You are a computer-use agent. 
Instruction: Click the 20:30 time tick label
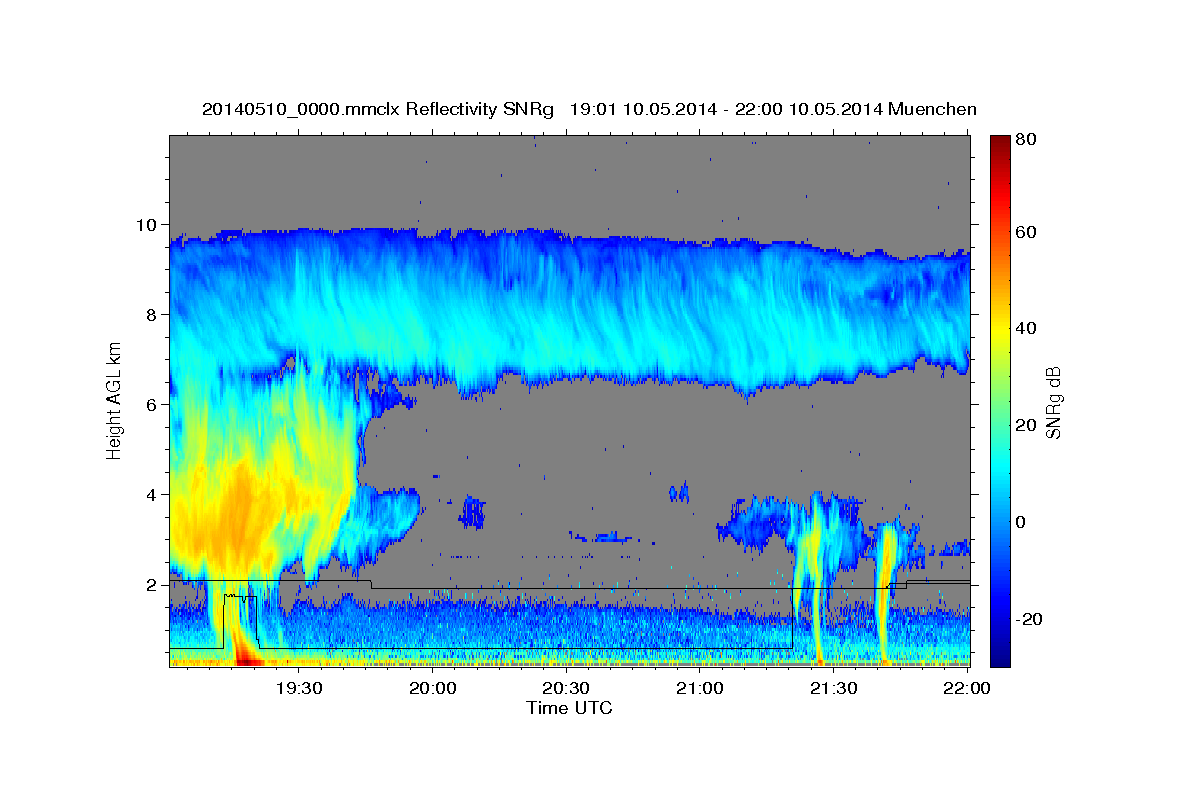coord(566,688)
